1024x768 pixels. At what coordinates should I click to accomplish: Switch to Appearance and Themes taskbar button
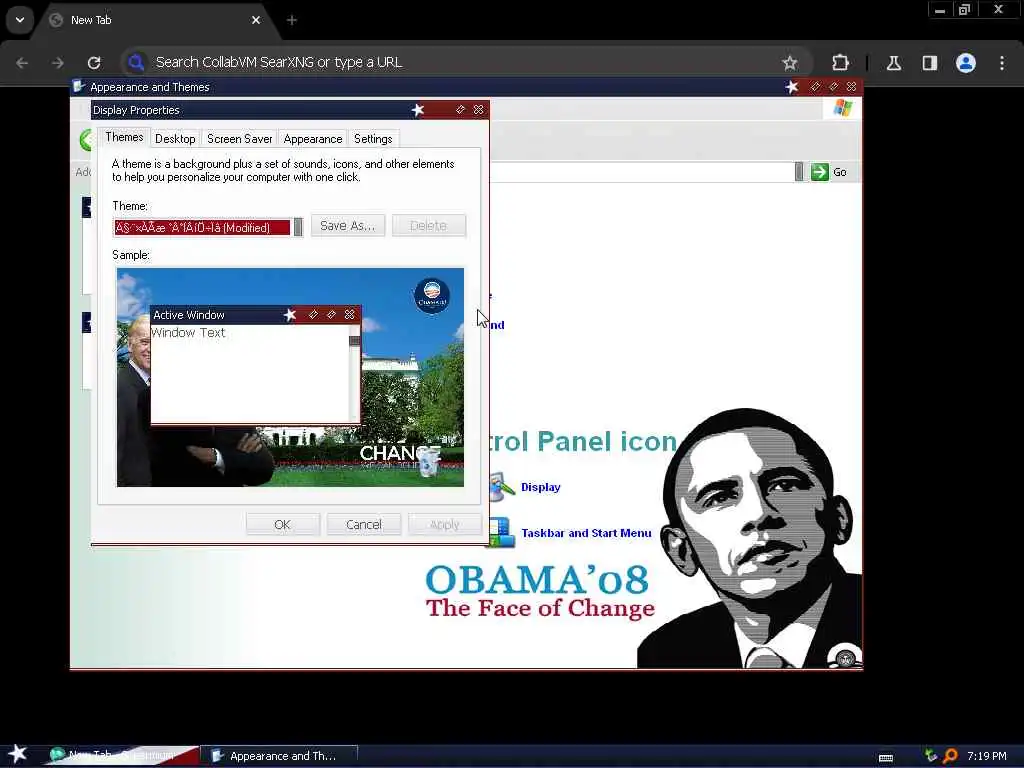[280, 756]
